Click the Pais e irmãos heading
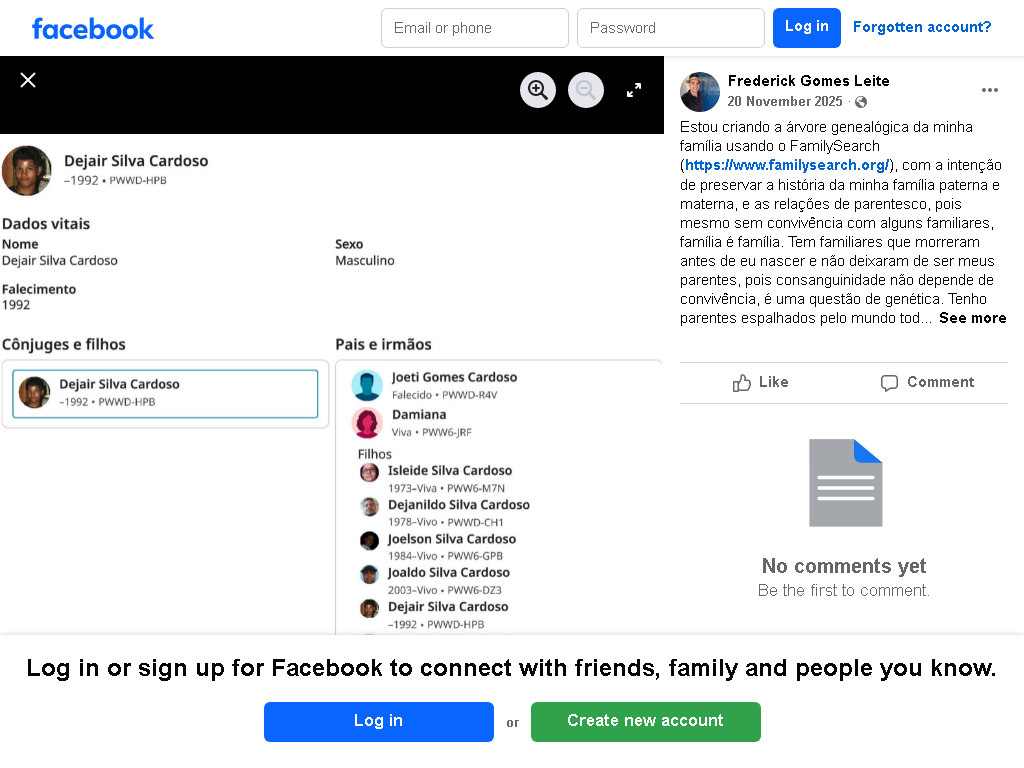 383,344
